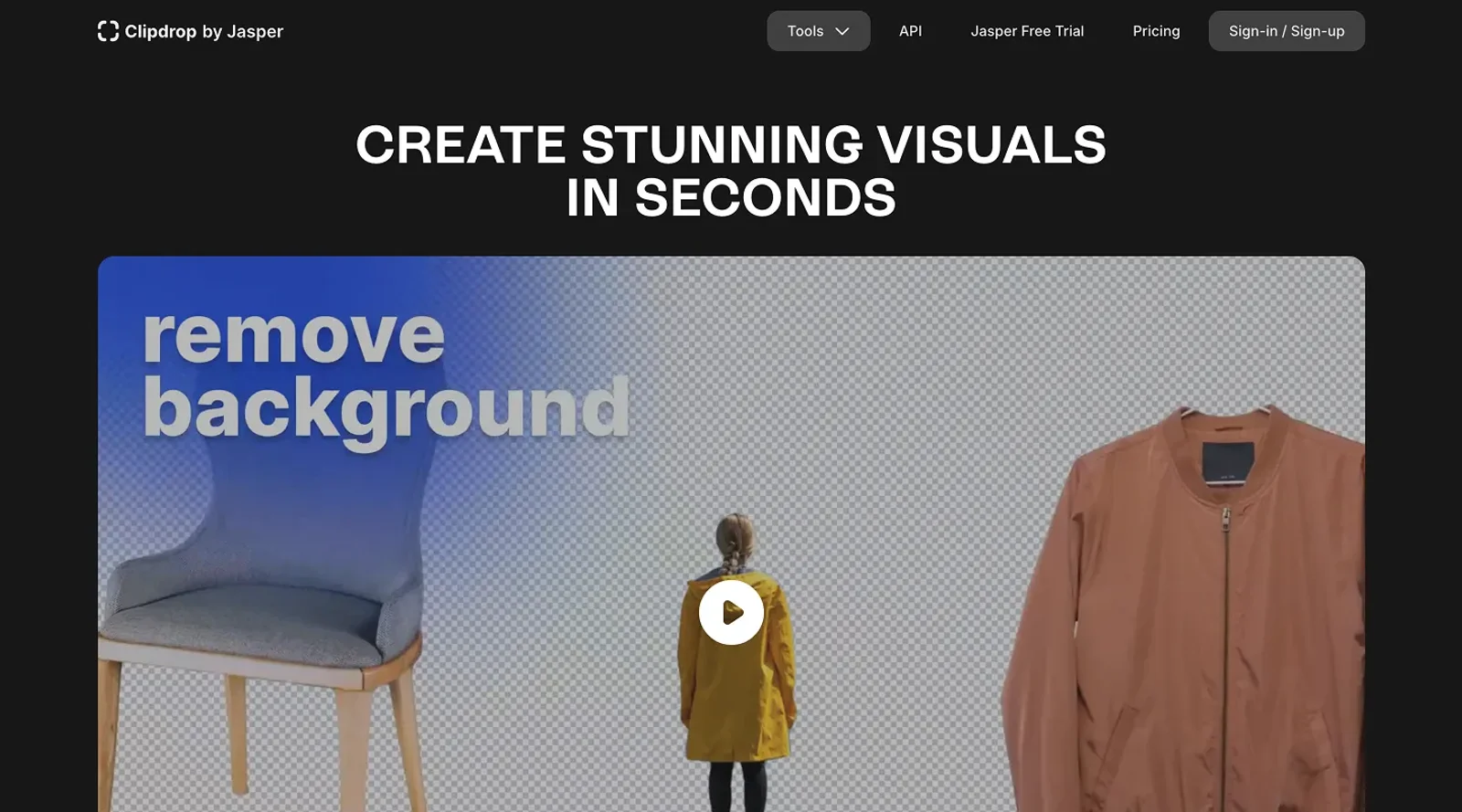Play the remove background demo video
Viewport: 1462px width, 812px height.
click(731, 612)
